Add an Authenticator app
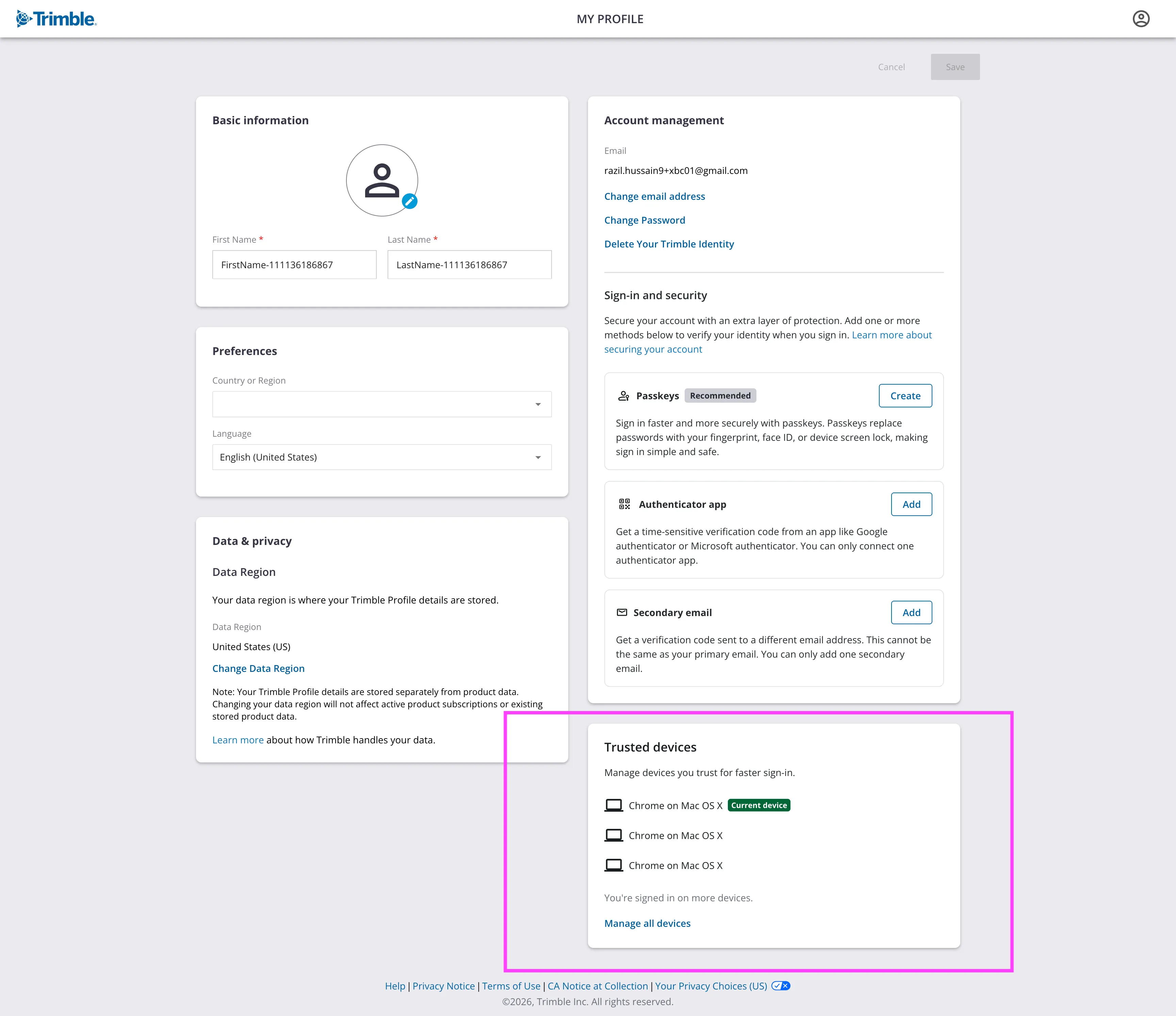 pyautogui.click(x=912, y=504)
